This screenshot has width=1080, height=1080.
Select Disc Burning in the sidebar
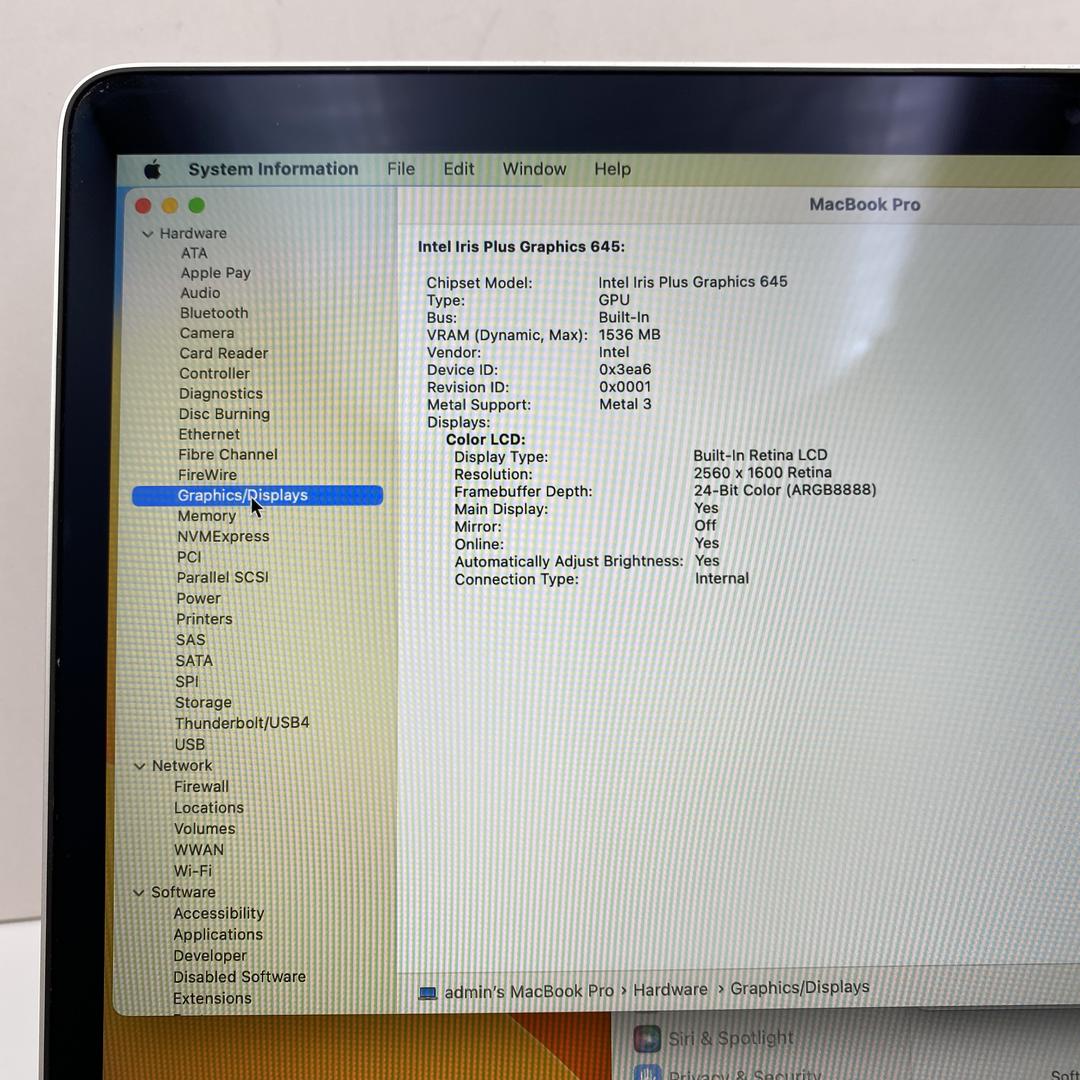(x=225, y=414)
